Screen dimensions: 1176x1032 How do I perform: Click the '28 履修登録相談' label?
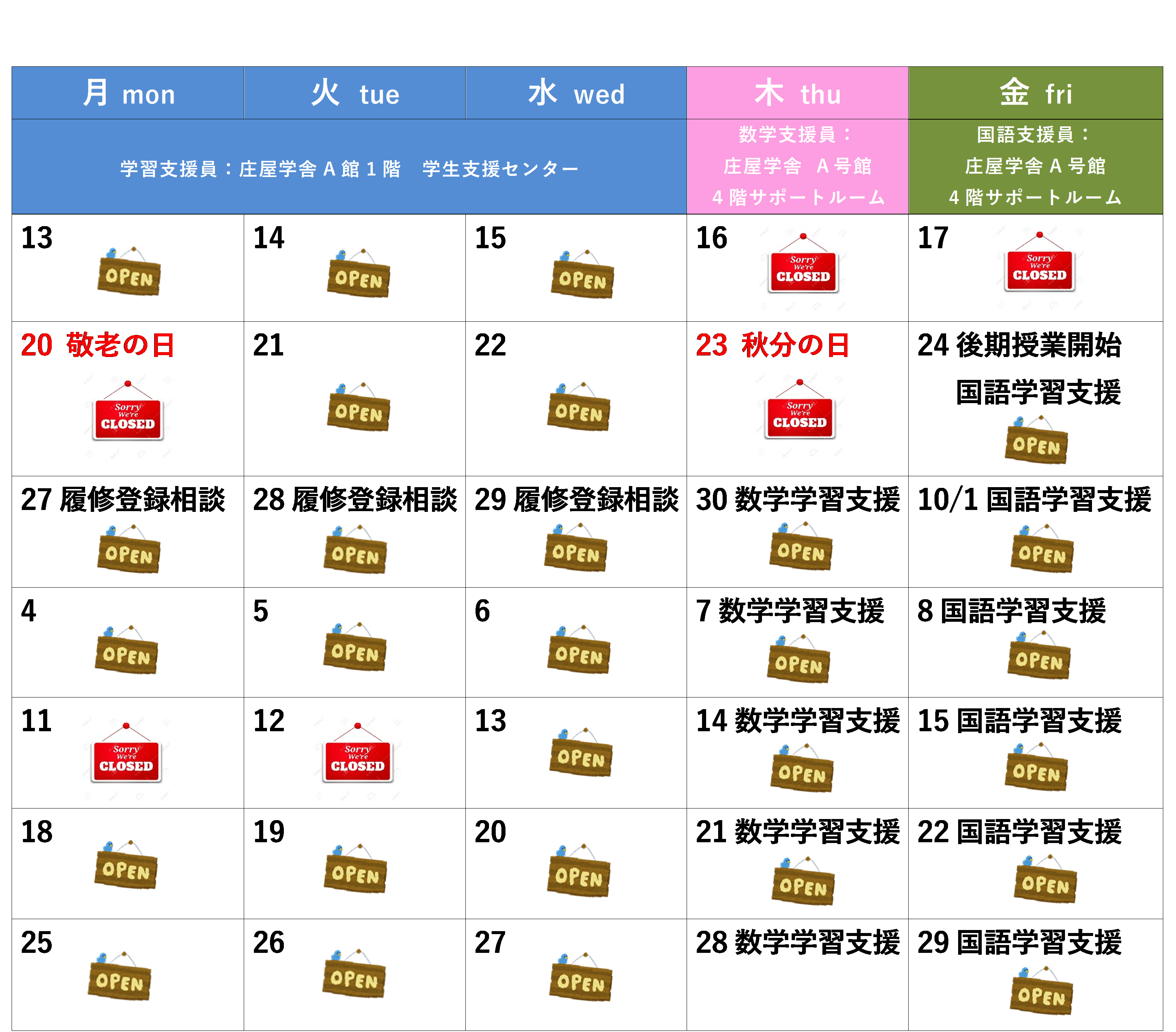355,499
